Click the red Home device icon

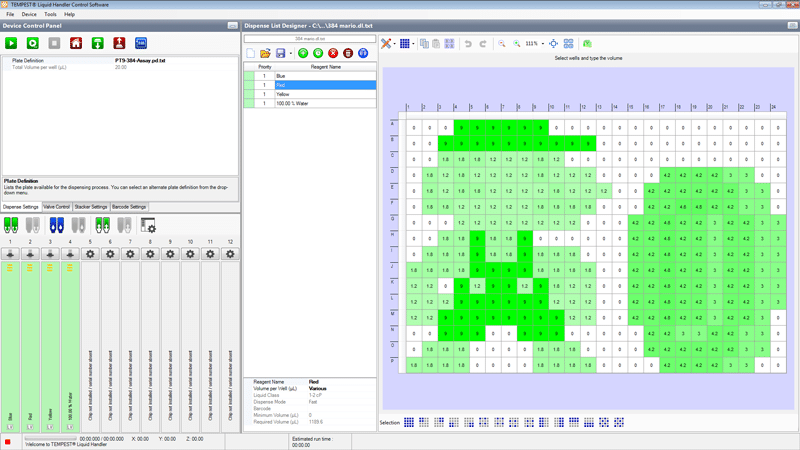76,43
